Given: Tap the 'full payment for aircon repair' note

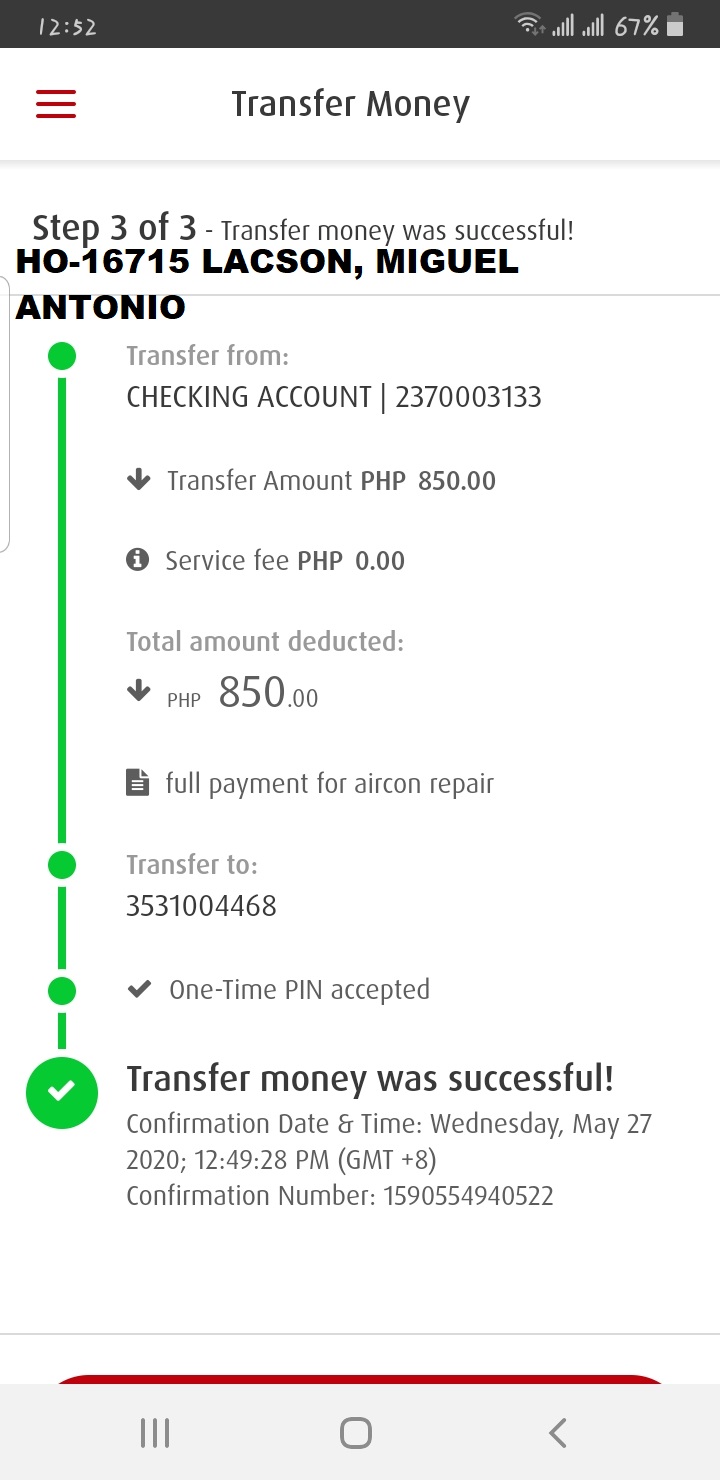Looking at the screenshot, I should pyautogui.click(x=330, y=783).
